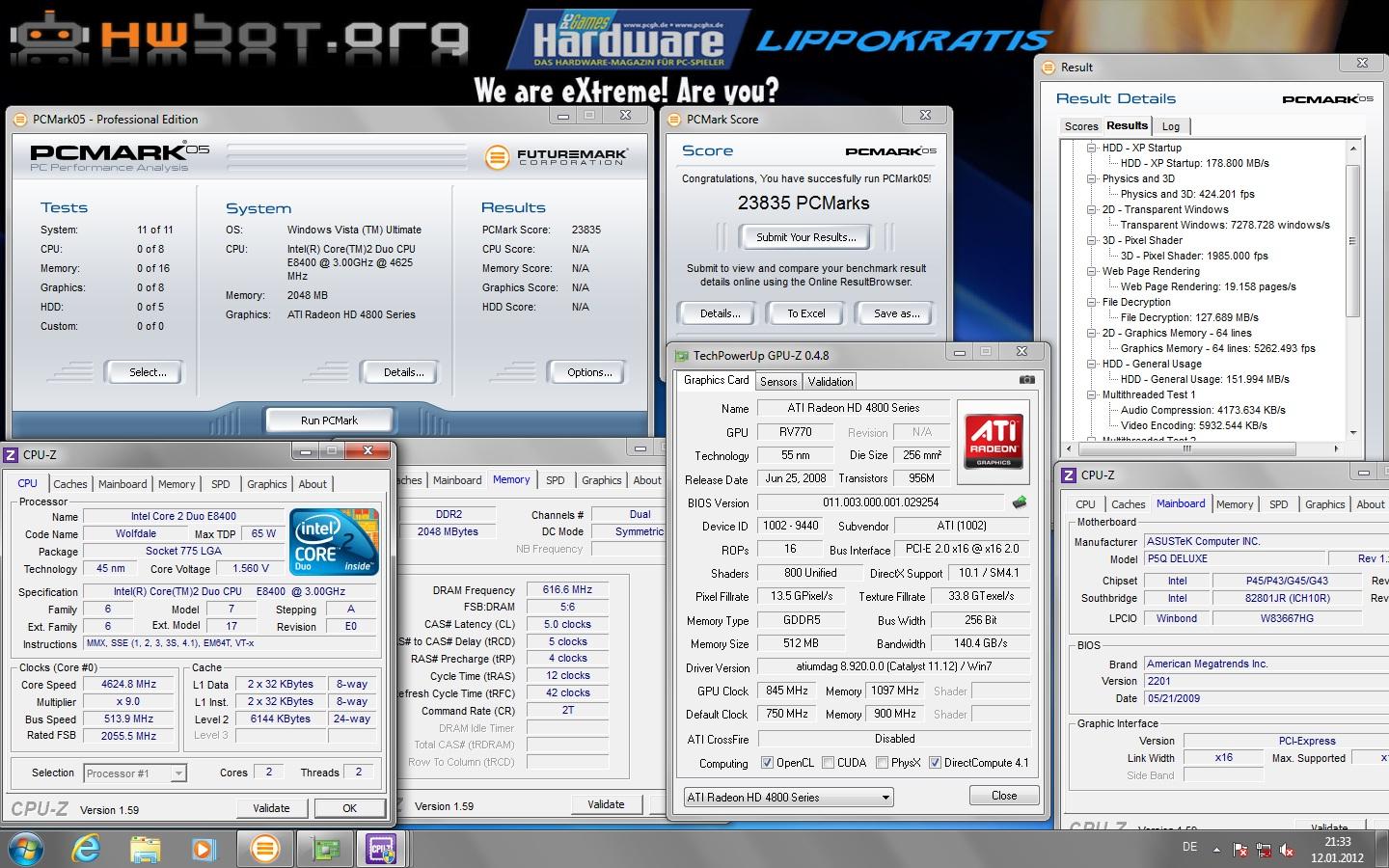Image resolution: width=1389 pixels, height=868 pixels.
Task: Click GPU-Z title bar icon
Action: tap(681, 355)
